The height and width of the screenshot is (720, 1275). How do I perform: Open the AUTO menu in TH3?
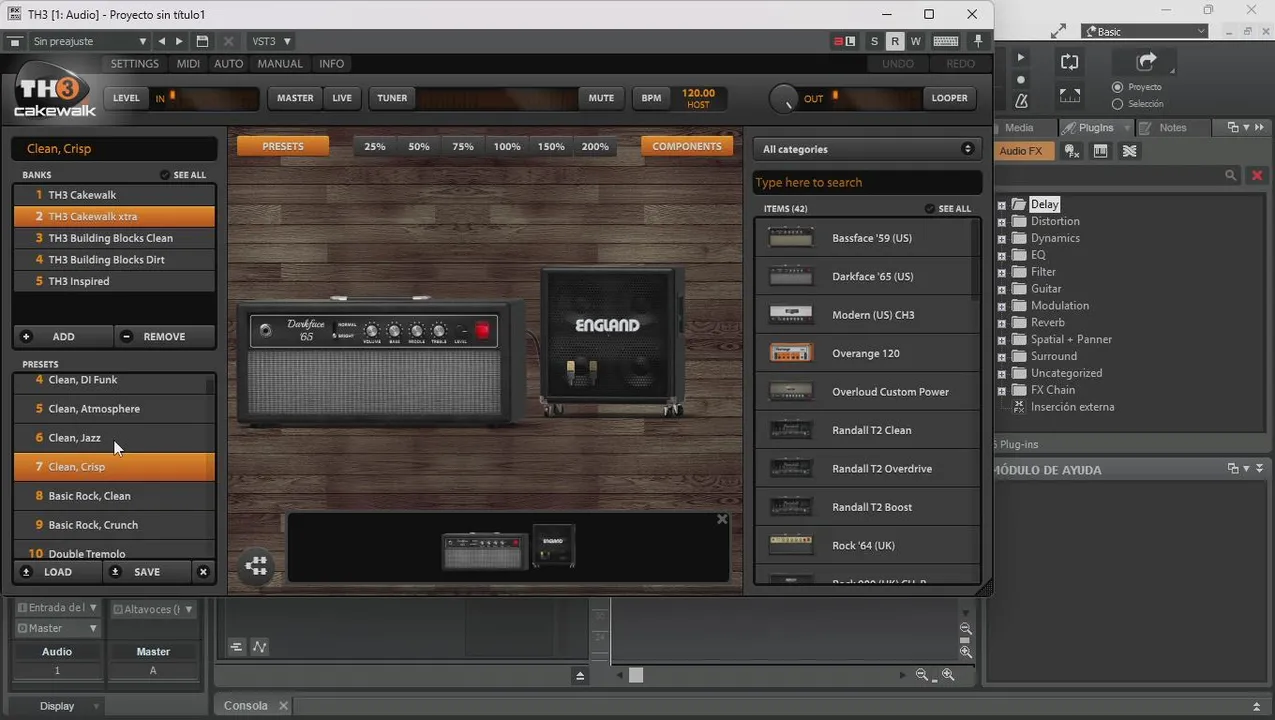coord(229,64)
